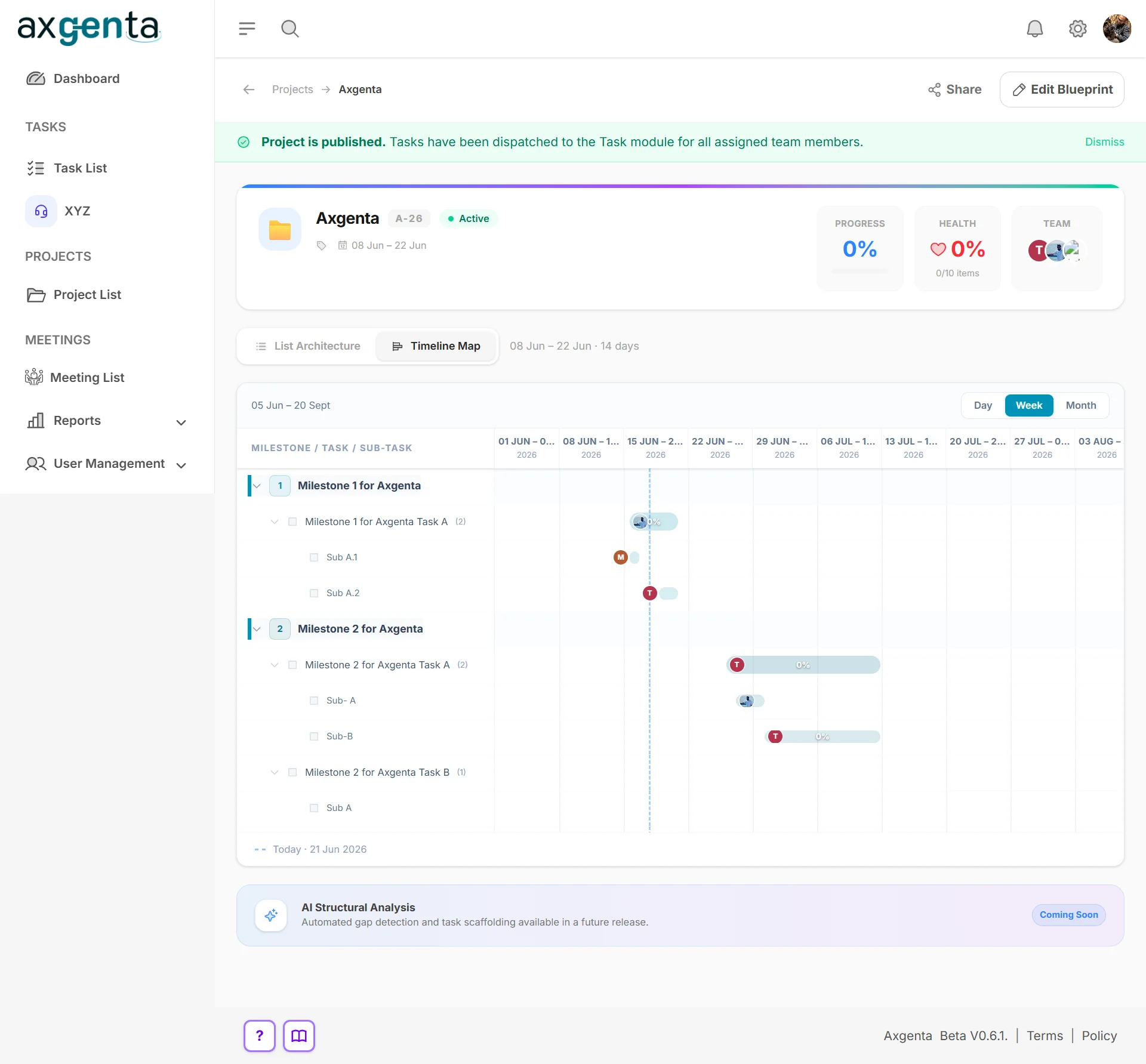
Task: Dismiss the published banner
Action: pos(1104,142)
